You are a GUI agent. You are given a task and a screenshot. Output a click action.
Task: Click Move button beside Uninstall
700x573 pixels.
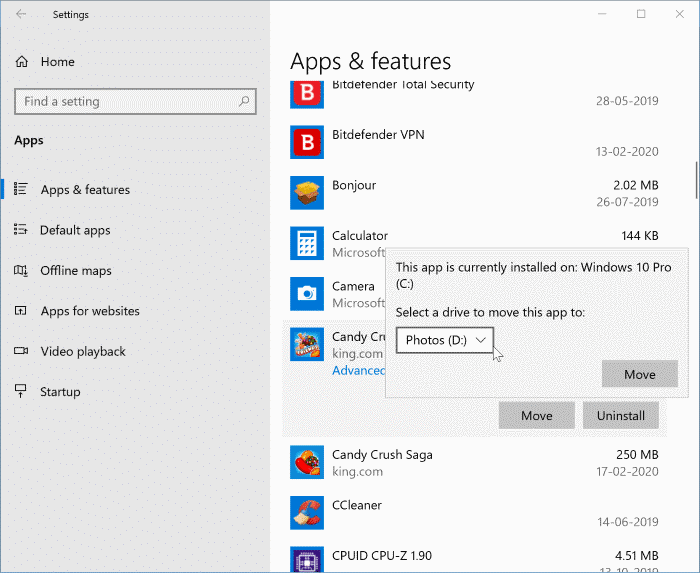(x=537, y=415)
